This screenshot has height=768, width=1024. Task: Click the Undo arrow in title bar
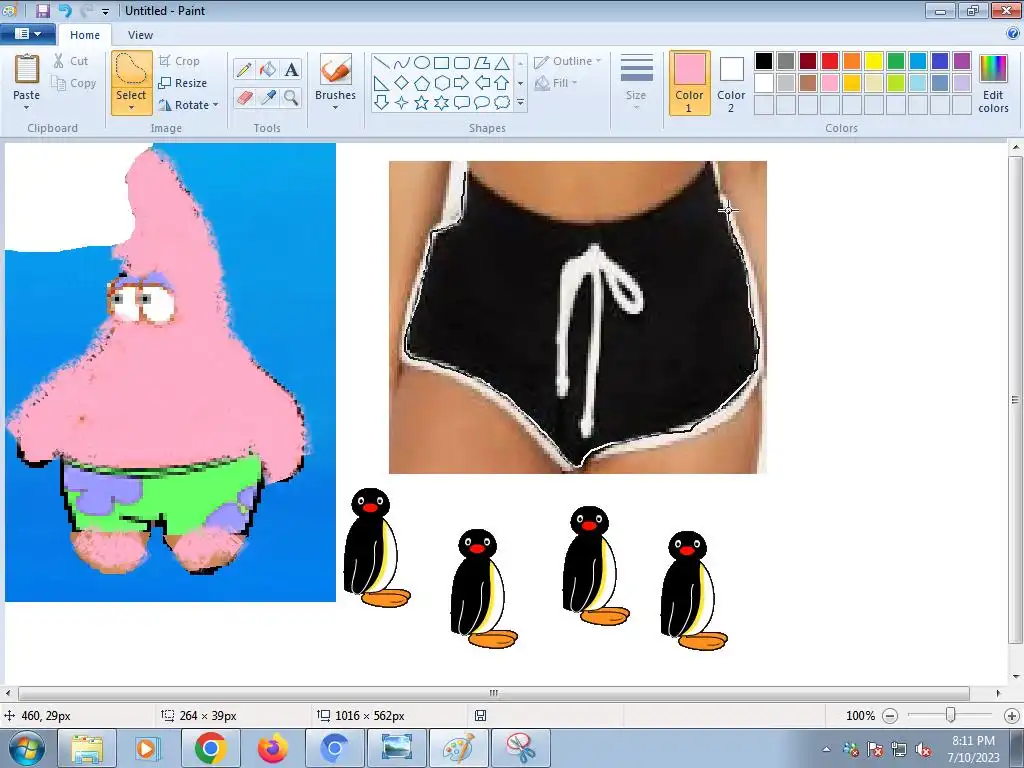(65, 10)
